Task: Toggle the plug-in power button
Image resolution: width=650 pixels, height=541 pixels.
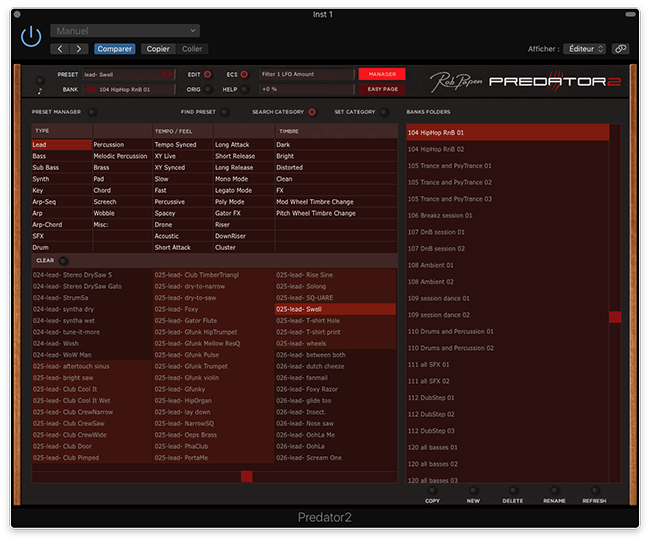Action: coord(32,36)
